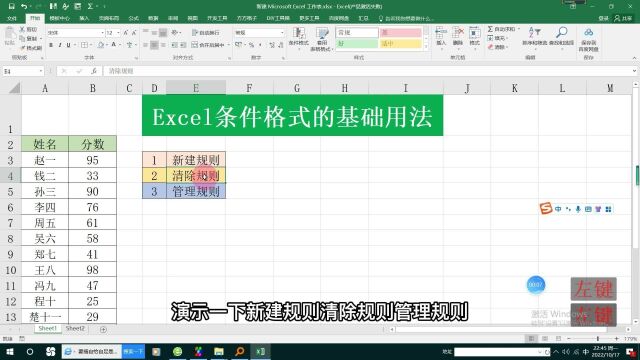The image size is (640, 360).
Task: Toggle align left in alignment group
Action: (x=146, y=45)
